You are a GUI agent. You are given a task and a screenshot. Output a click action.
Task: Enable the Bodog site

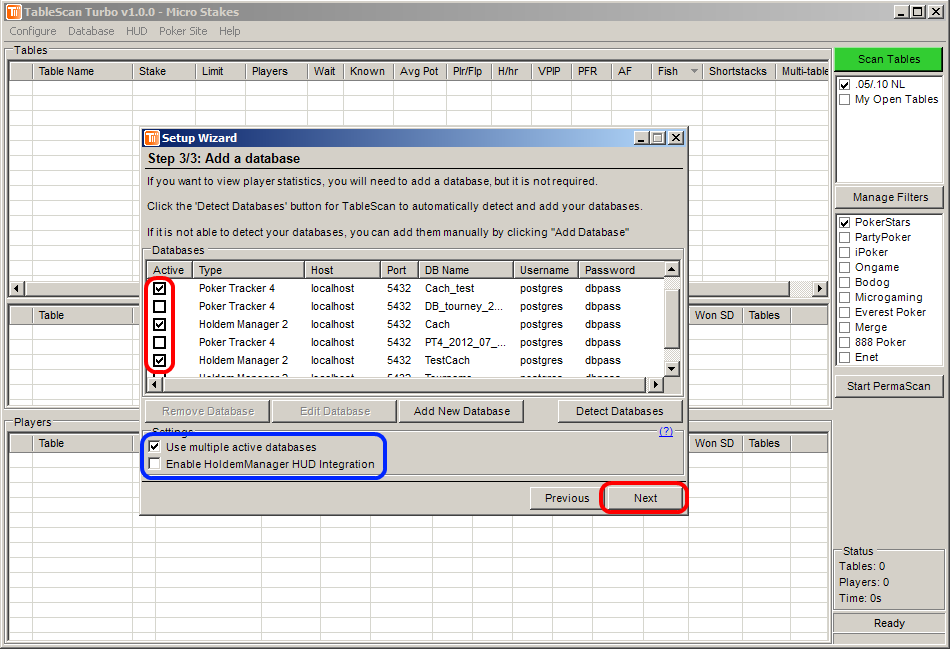(x=845, y=282)
